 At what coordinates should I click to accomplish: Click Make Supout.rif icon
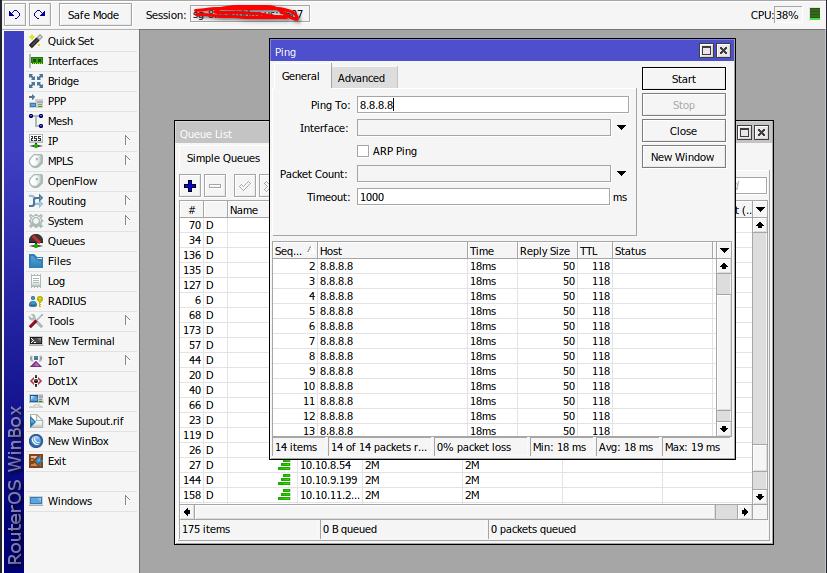(x=36, y=421)
